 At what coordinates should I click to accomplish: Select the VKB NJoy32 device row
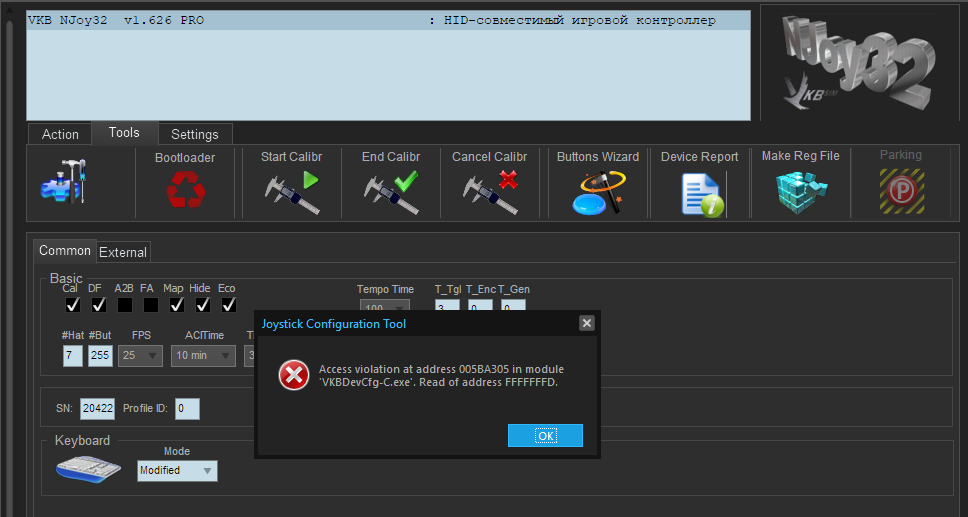click(388, 21)
